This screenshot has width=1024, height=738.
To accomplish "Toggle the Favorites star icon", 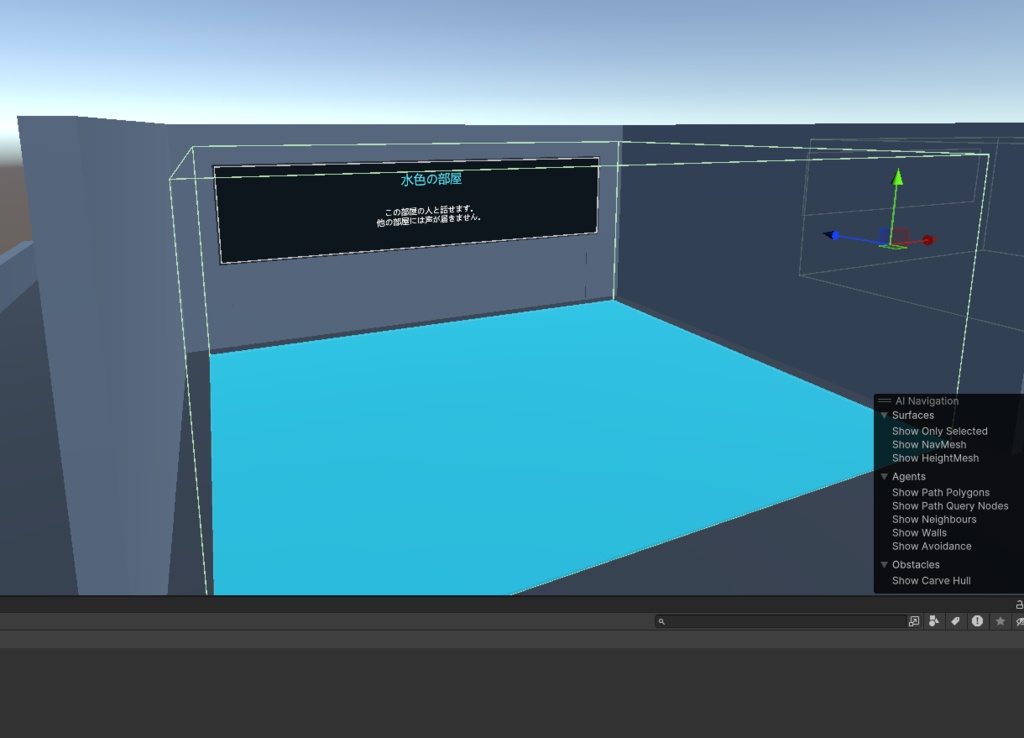I will pos(1000,621).
